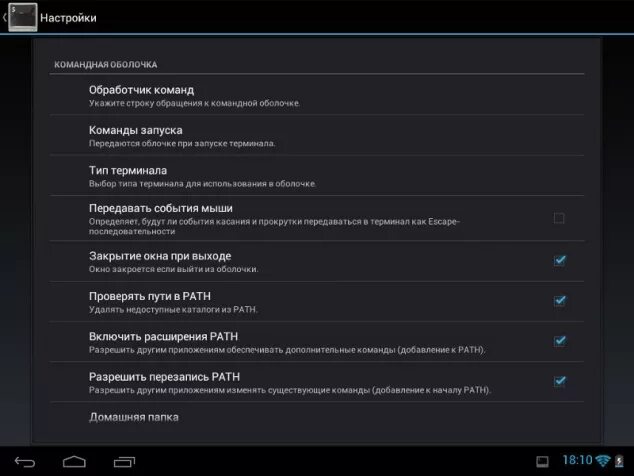
Task: Tap the Wi-Fi status icon
Action: pyautogui.click(x=603, y=461)
